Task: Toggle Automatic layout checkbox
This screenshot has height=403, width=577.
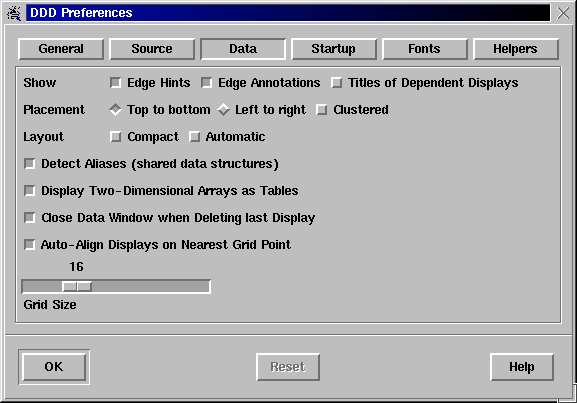Action: [x=194, y=137]
